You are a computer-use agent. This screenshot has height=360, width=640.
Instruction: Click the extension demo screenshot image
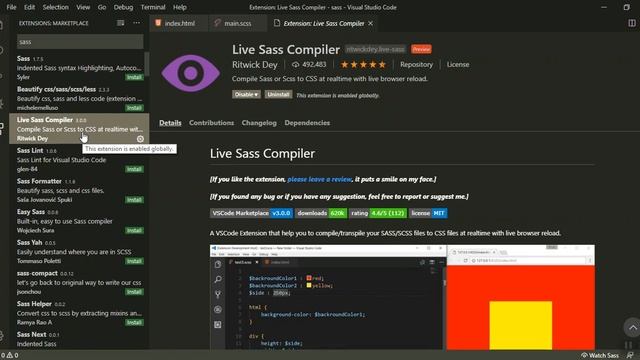click(x=402, y=297)
